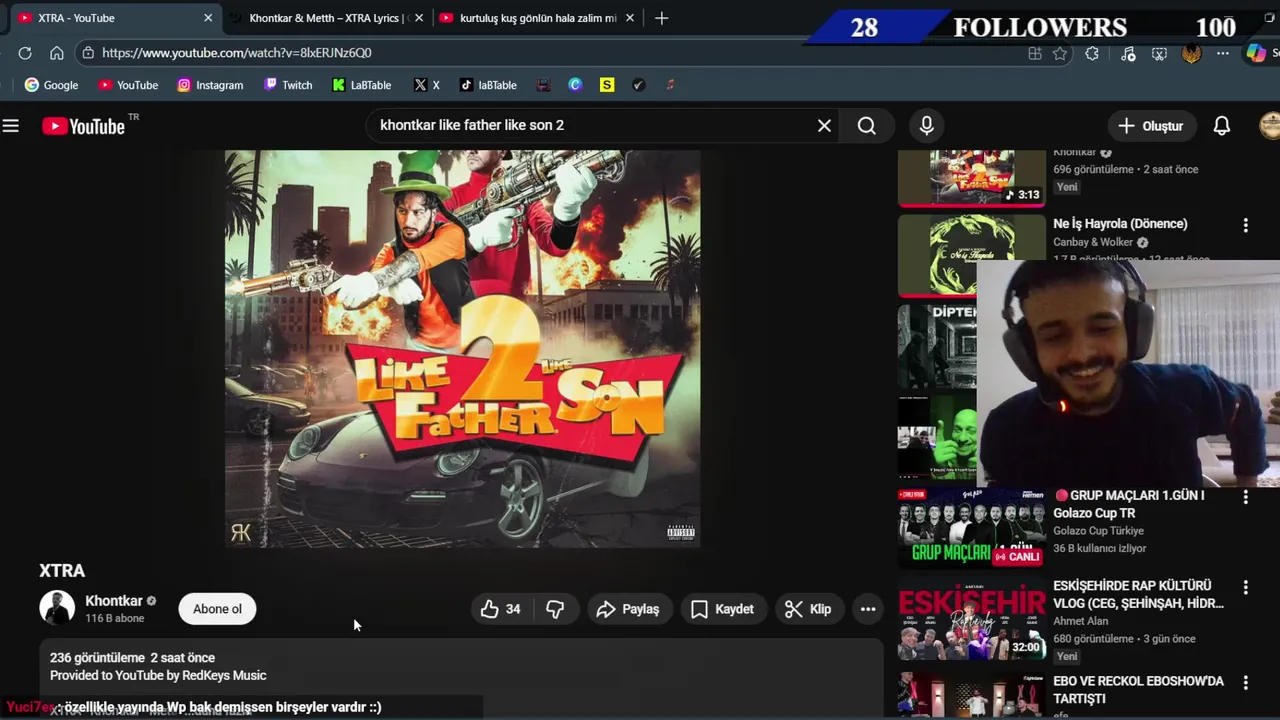Open the three-dot more actions under the video
1280x720 pixels.
(868, 609)
